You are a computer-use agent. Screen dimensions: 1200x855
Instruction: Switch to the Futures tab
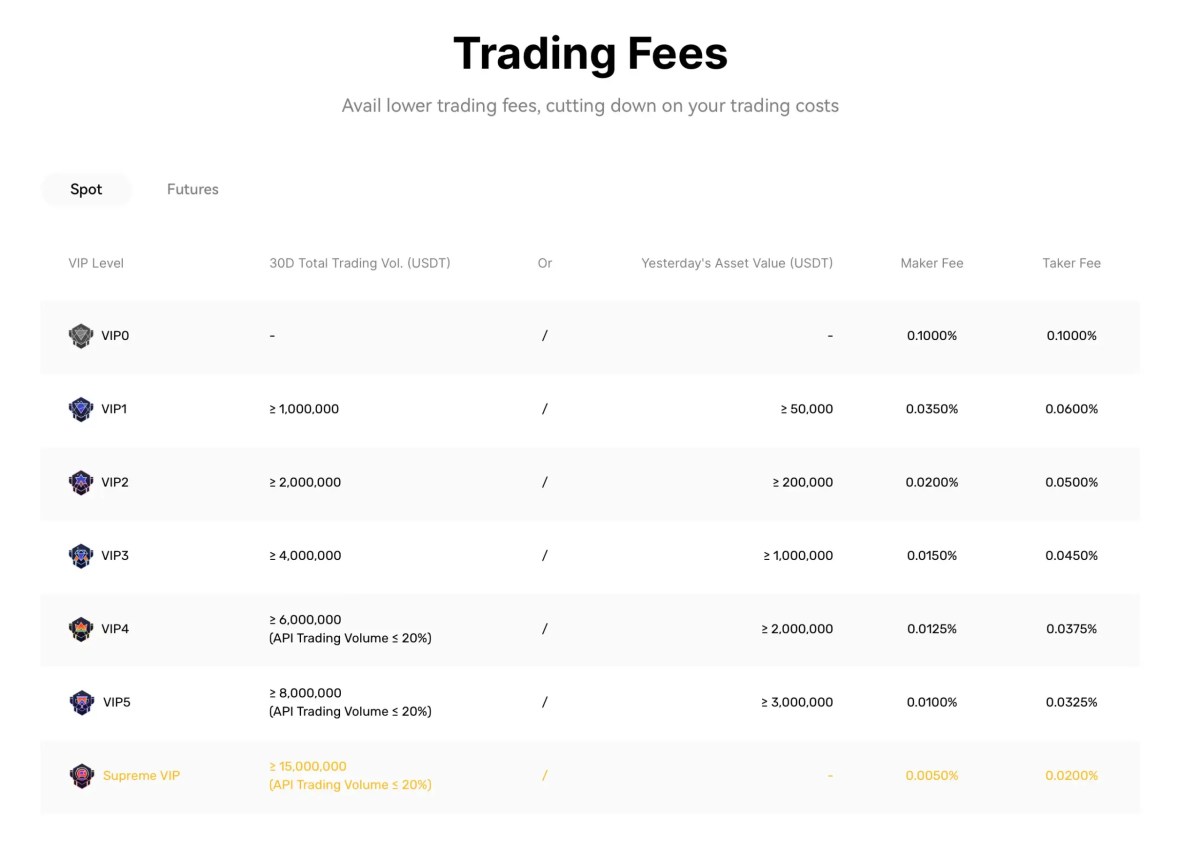[192, 189]
